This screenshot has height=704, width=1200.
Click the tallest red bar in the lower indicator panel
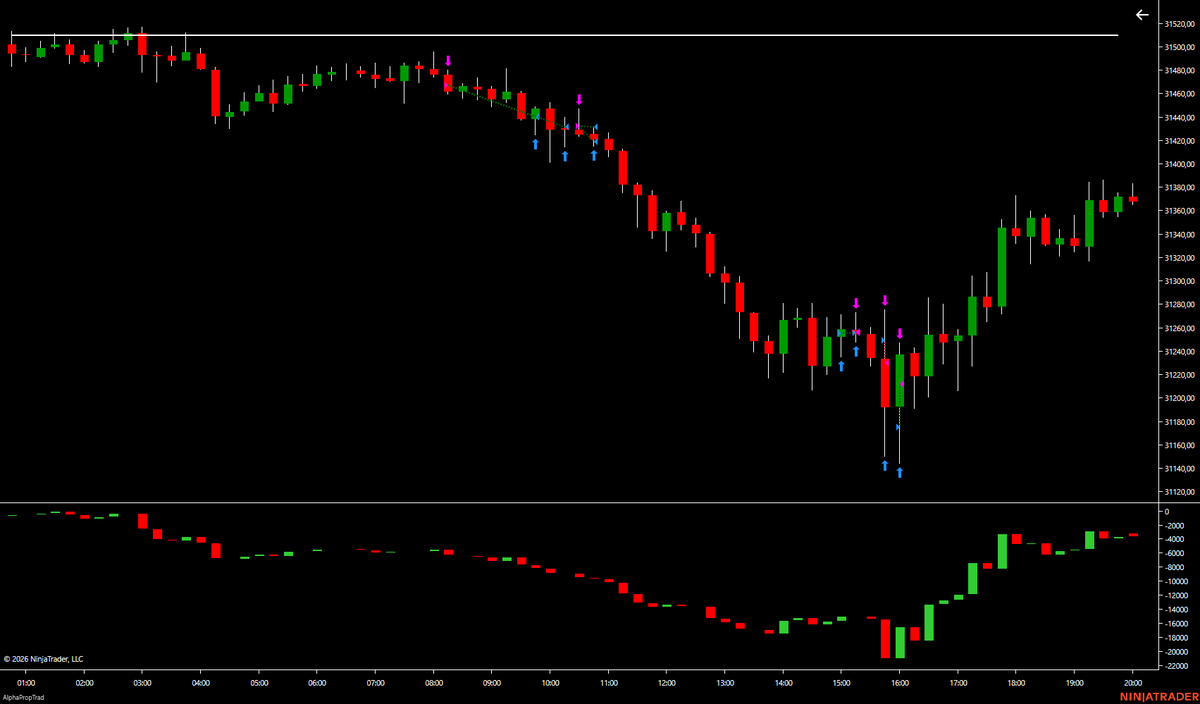click(885, 638)
